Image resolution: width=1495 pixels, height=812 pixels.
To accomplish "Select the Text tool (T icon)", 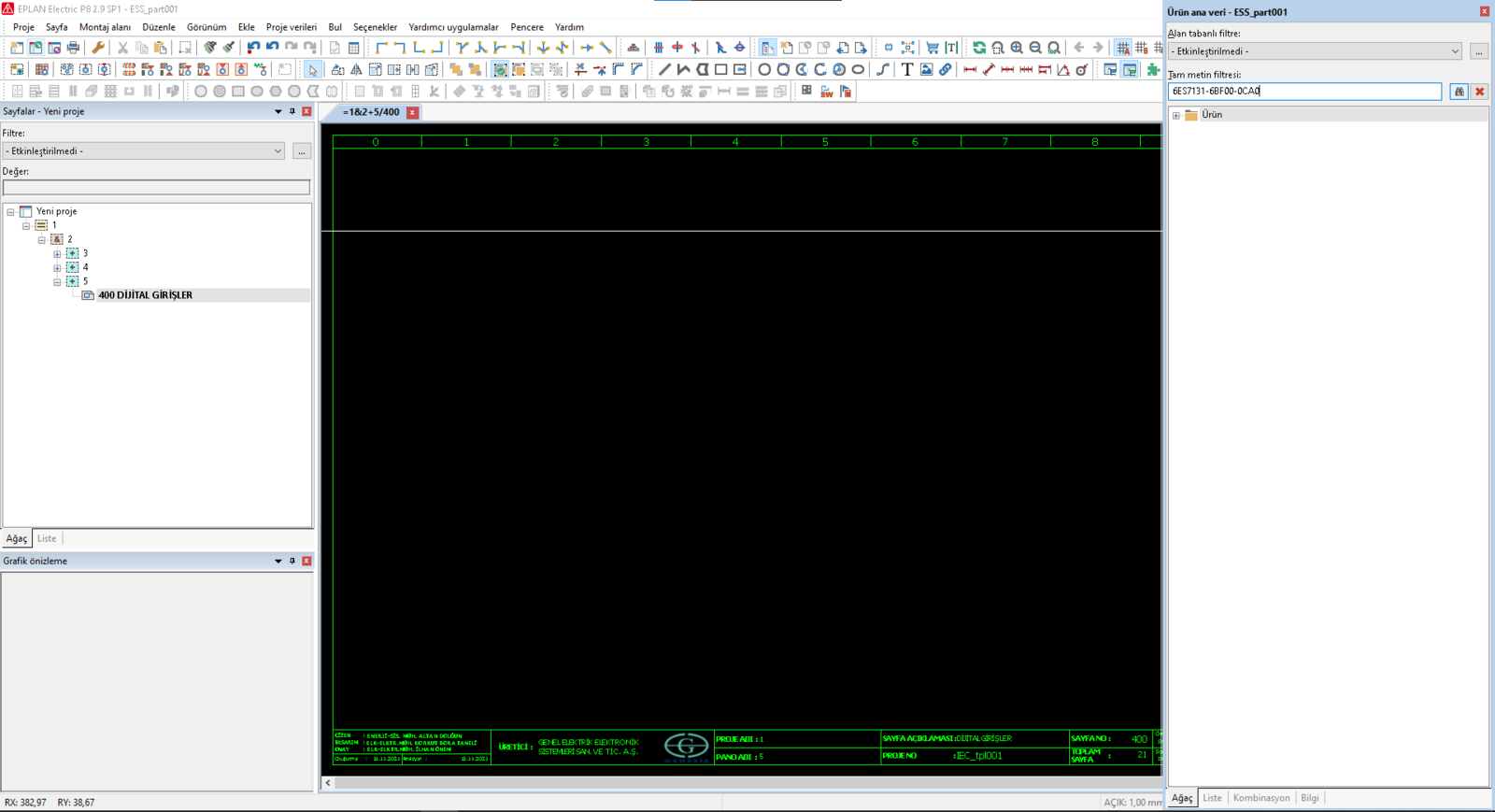I will [x=907, y=69].
